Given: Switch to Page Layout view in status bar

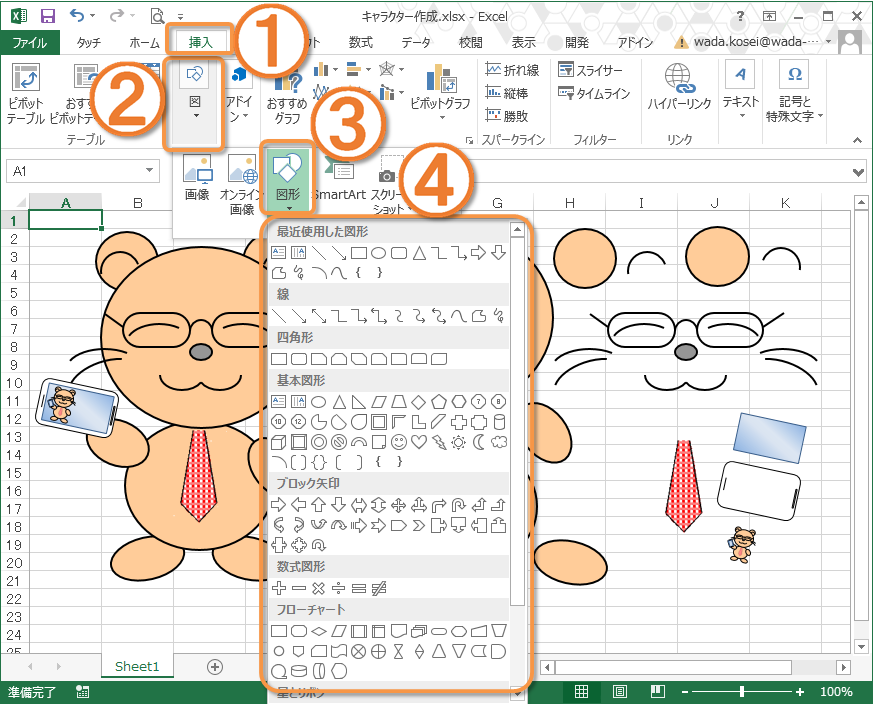Looking at the screenshot, I should [x=620, y=692].
